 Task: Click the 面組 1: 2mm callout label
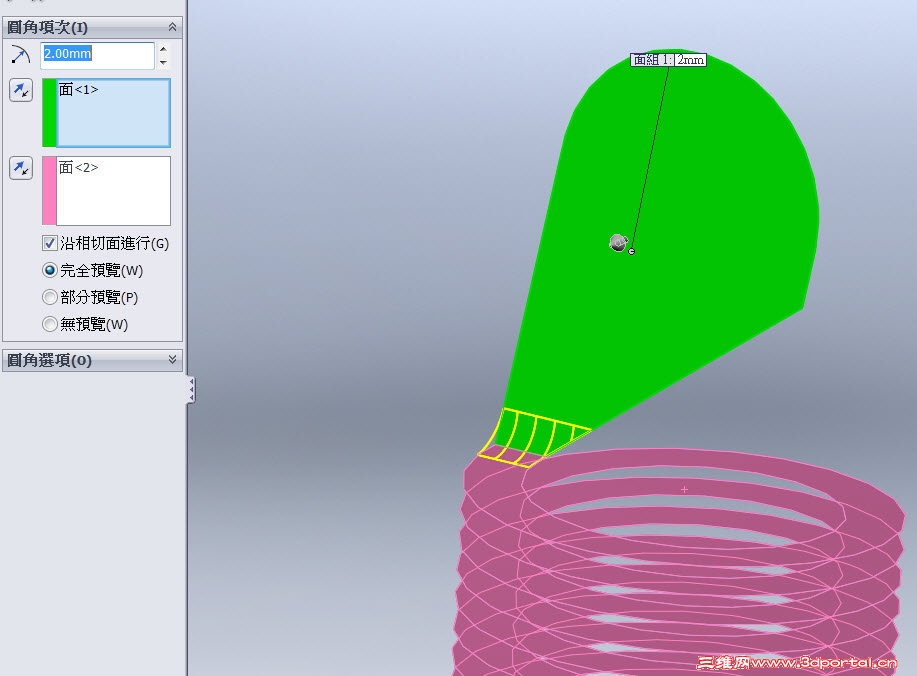click(668, 60)
